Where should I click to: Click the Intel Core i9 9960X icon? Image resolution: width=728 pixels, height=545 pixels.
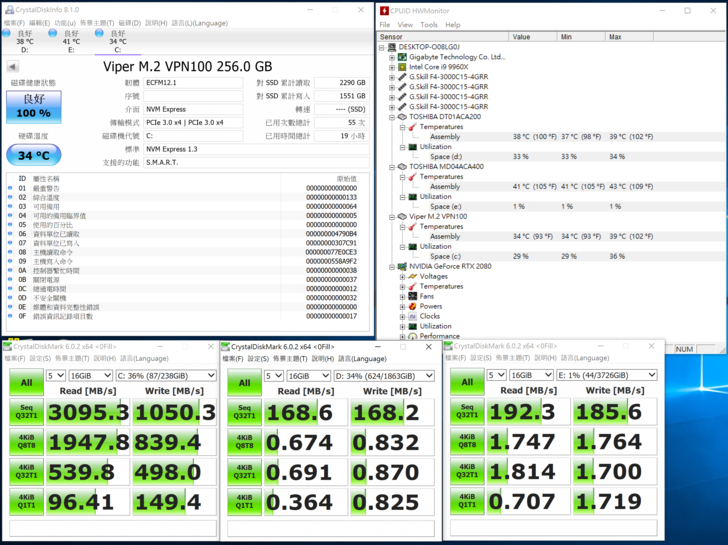point(403,67)
